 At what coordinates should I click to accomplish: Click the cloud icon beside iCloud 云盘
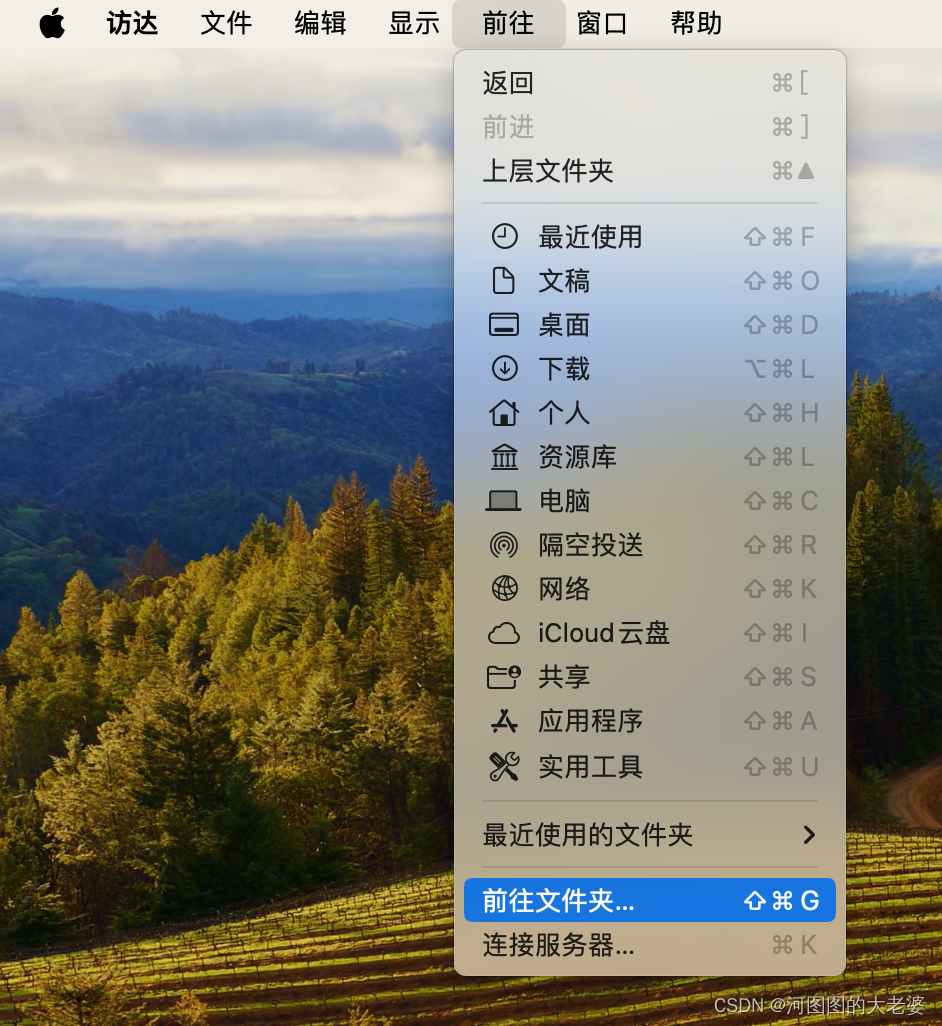[504, 633]
